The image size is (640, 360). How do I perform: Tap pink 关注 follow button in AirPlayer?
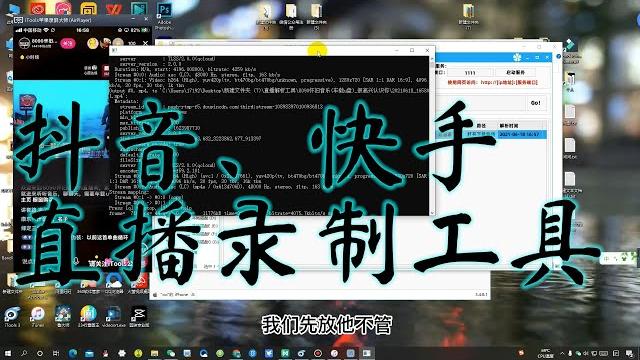(68, 43)
